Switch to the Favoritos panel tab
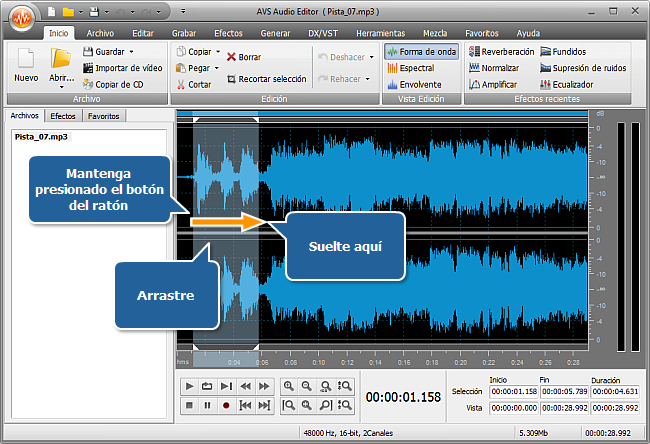The height and width of the screenshot is (444, 650). tap(104, 116)
